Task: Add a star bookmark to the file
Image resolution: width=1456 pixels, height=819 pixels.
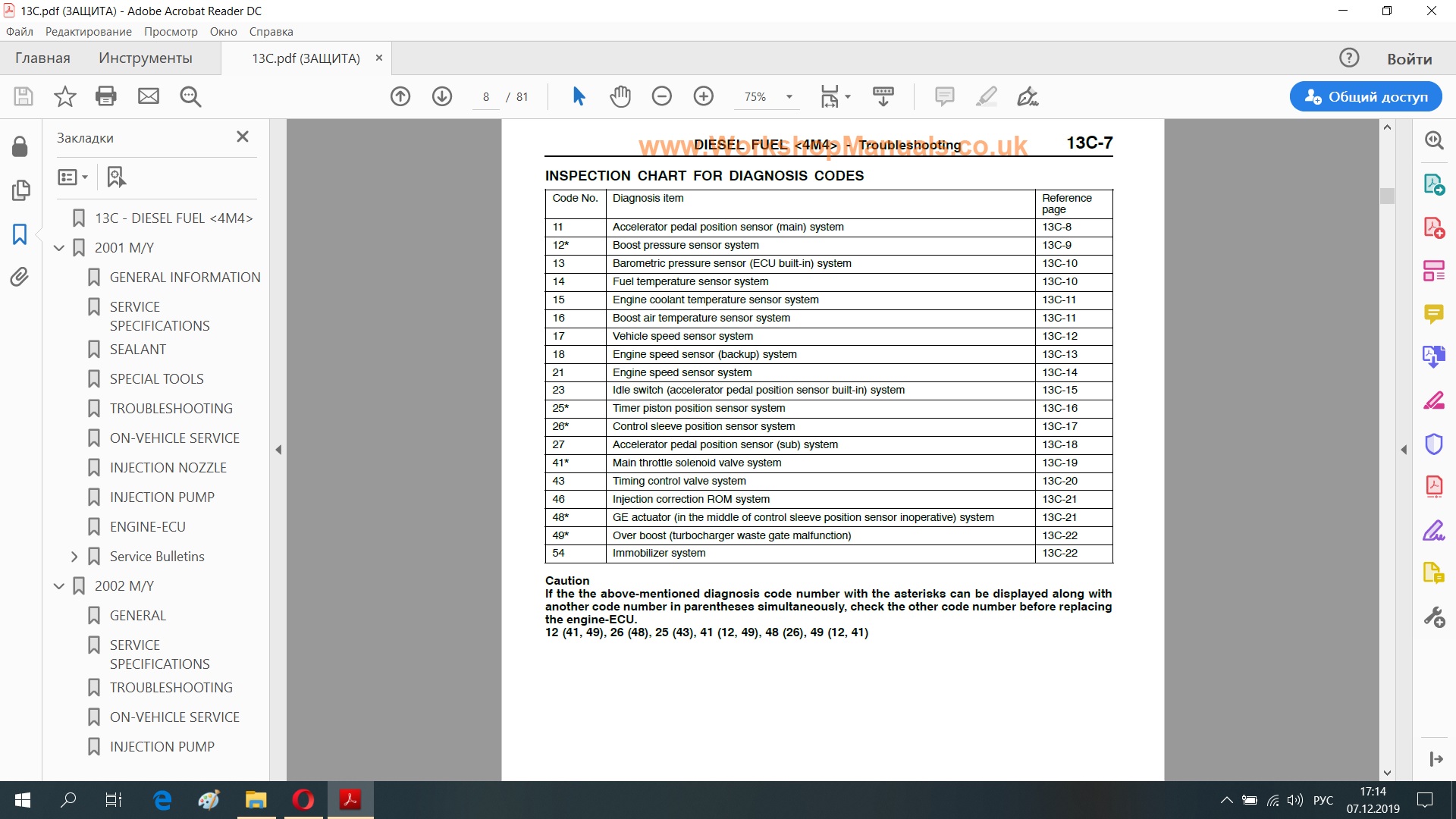Action: [65, 96]
